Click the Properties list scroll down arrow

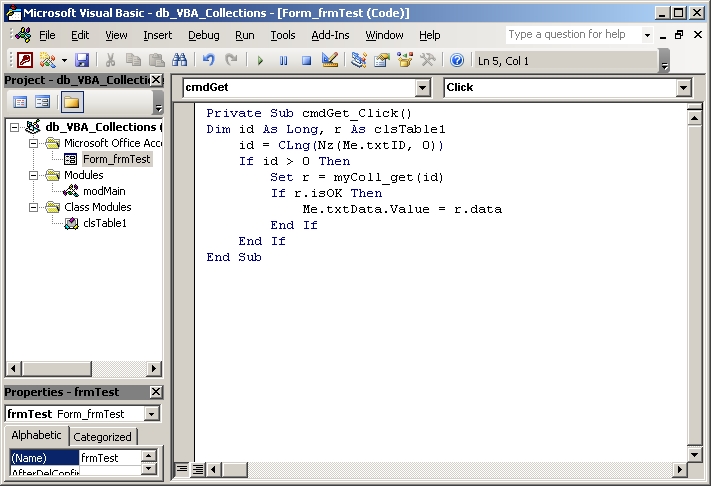click(x=149, y=468)
